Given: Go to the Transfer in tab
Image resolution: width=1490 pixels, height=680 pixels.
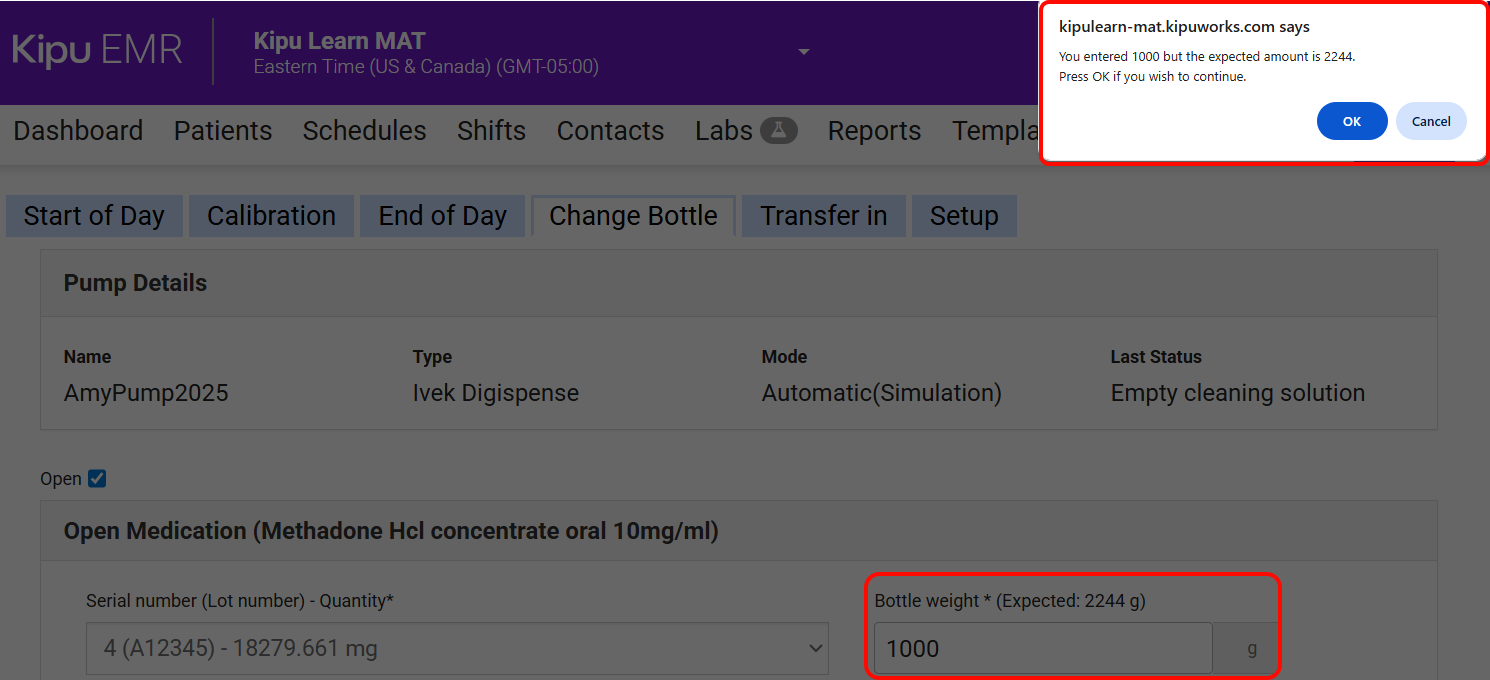Looking at the screenshot, I should [x=823, y=216].
